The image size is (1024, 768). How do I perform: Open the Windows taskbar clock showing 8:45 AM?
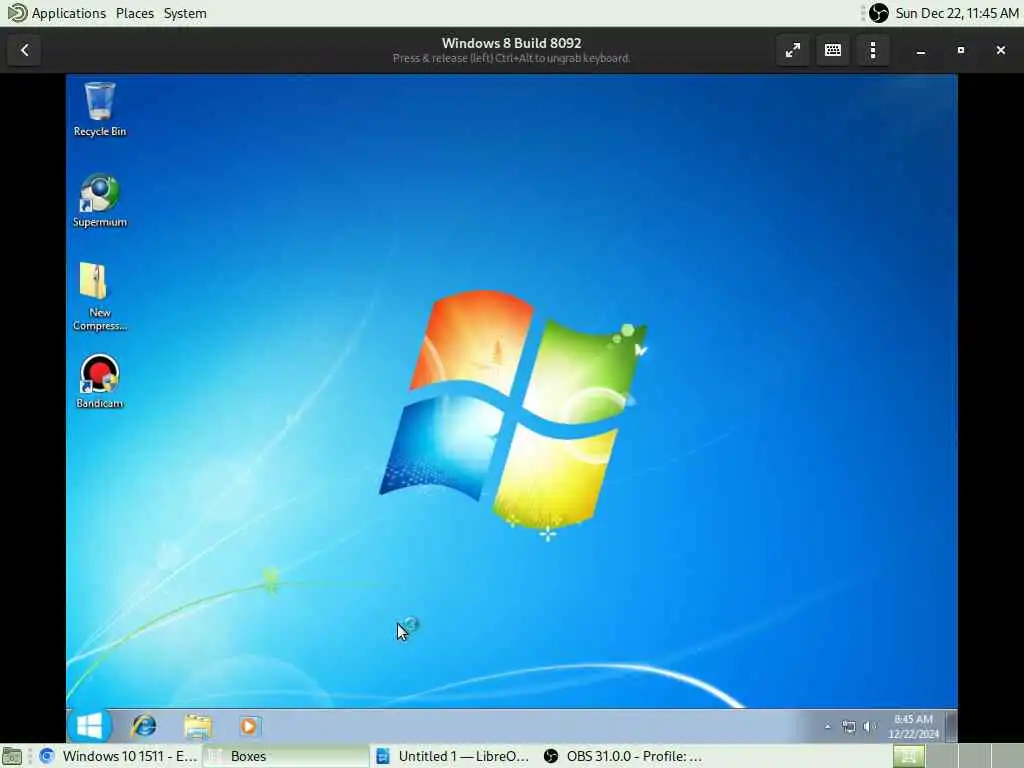(x=913, y=726)
